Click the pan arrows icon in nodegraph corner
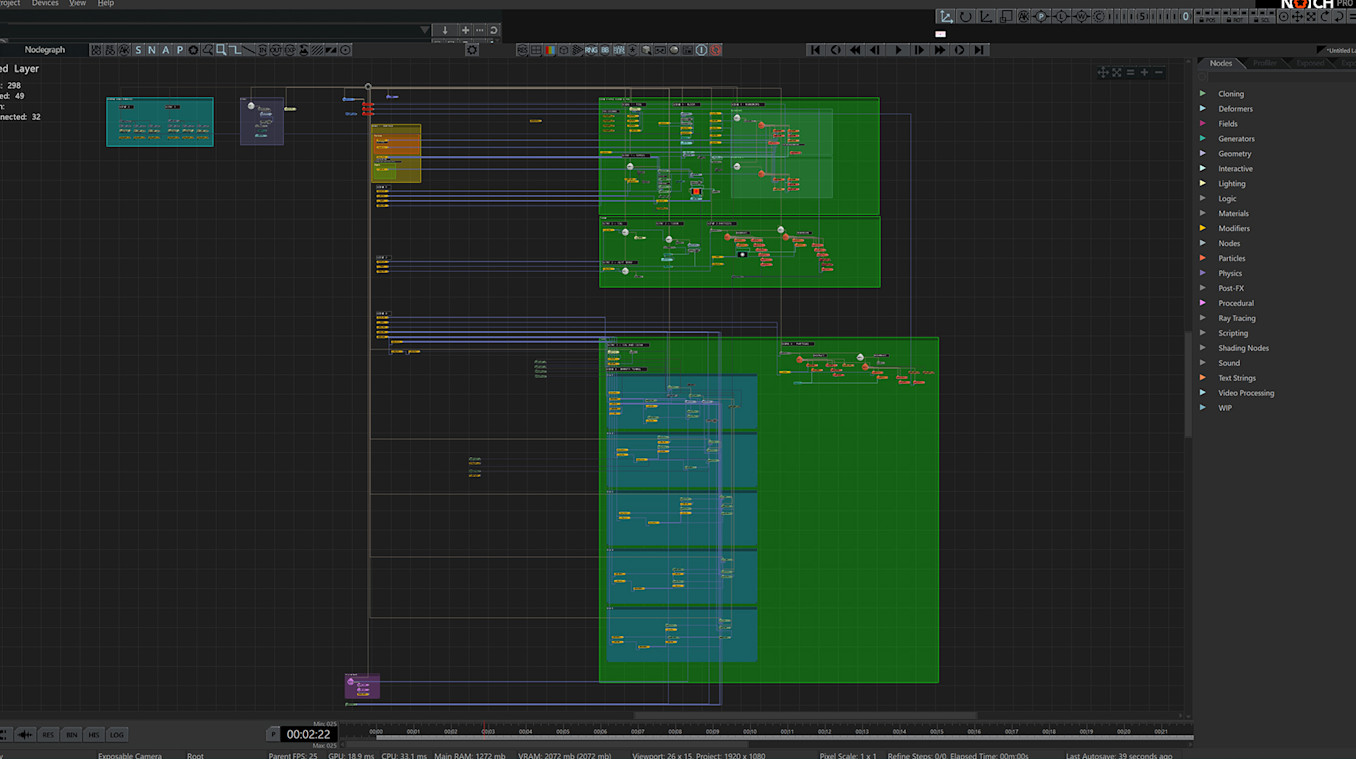This screenshot has width=1356, height=759. (1102, 72)
